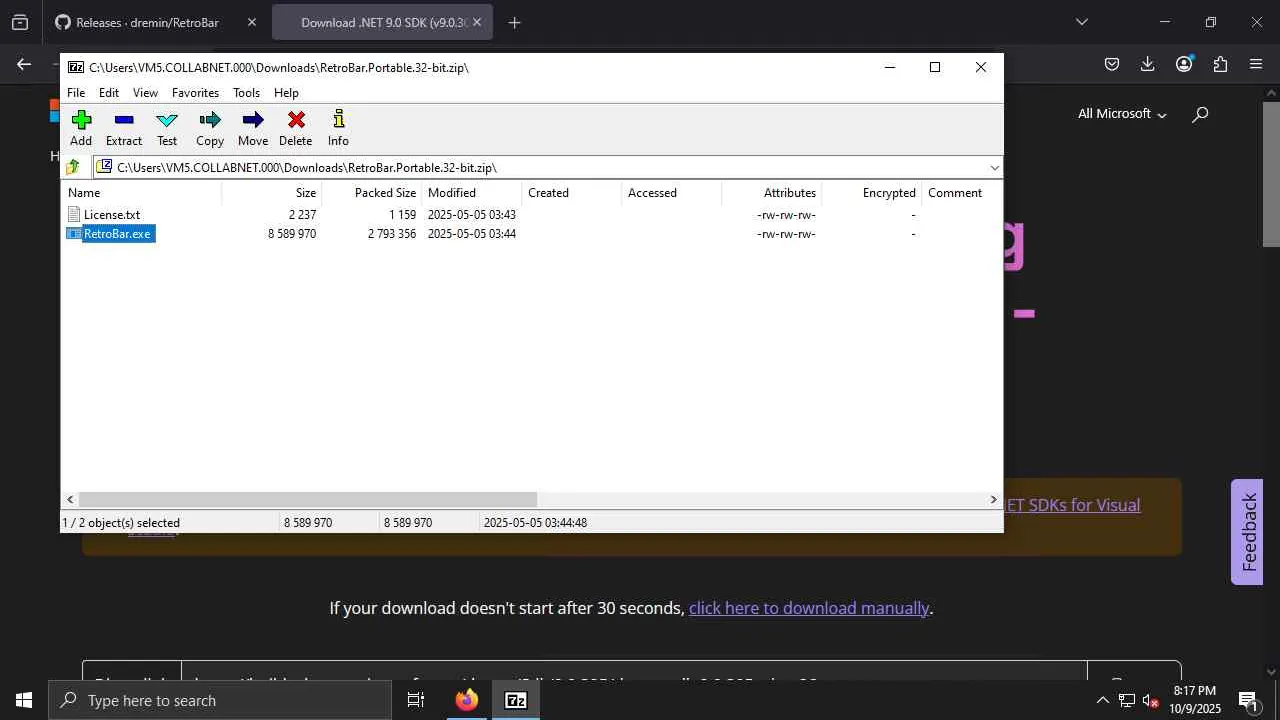Click the horizontal scrollbar thumb in 7-Zip
The height and width of the screenshot is (720, 1280).
[x=308, y=499]
